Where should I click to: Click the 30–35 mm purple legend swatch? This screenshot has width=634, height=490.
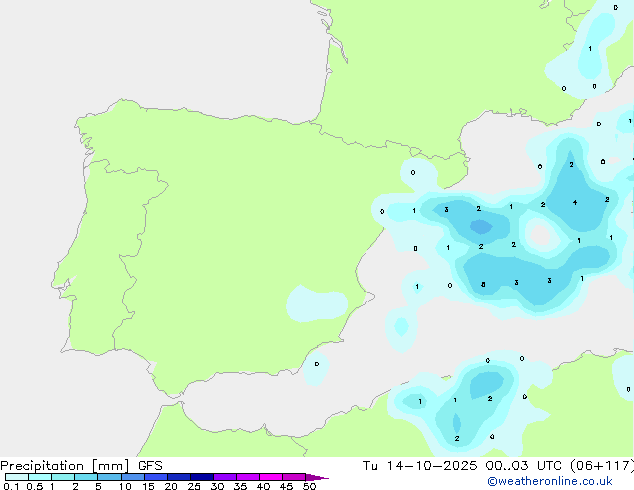tap(225, 477)
